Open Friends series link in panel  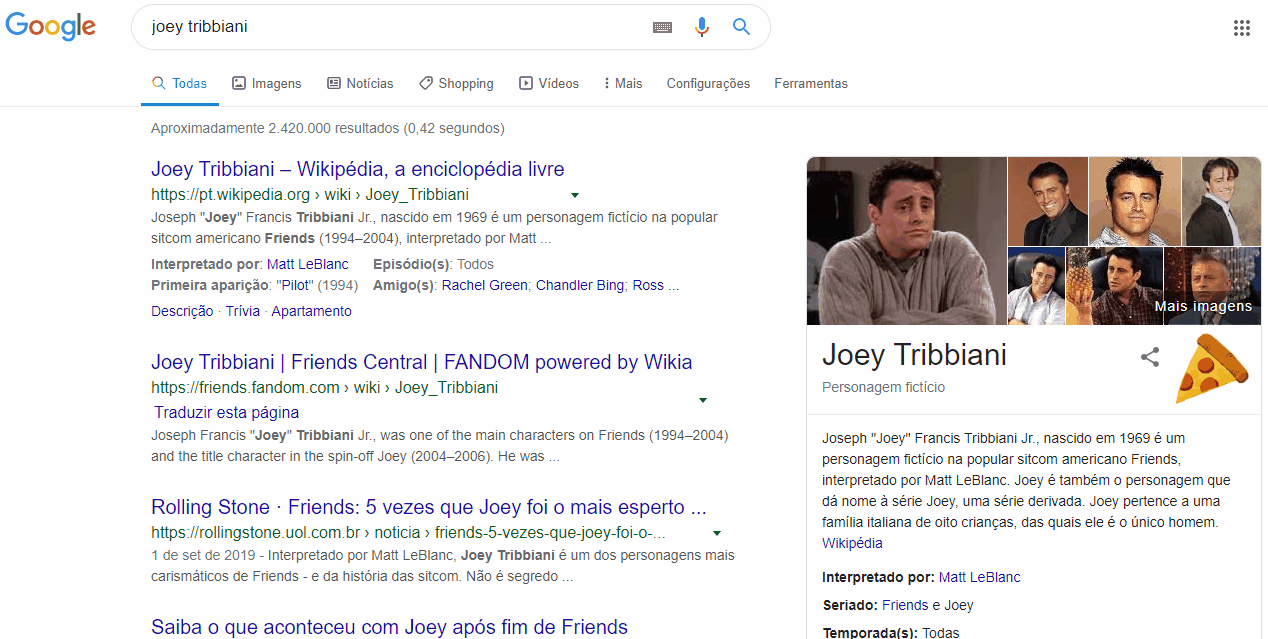click(905, 605)
